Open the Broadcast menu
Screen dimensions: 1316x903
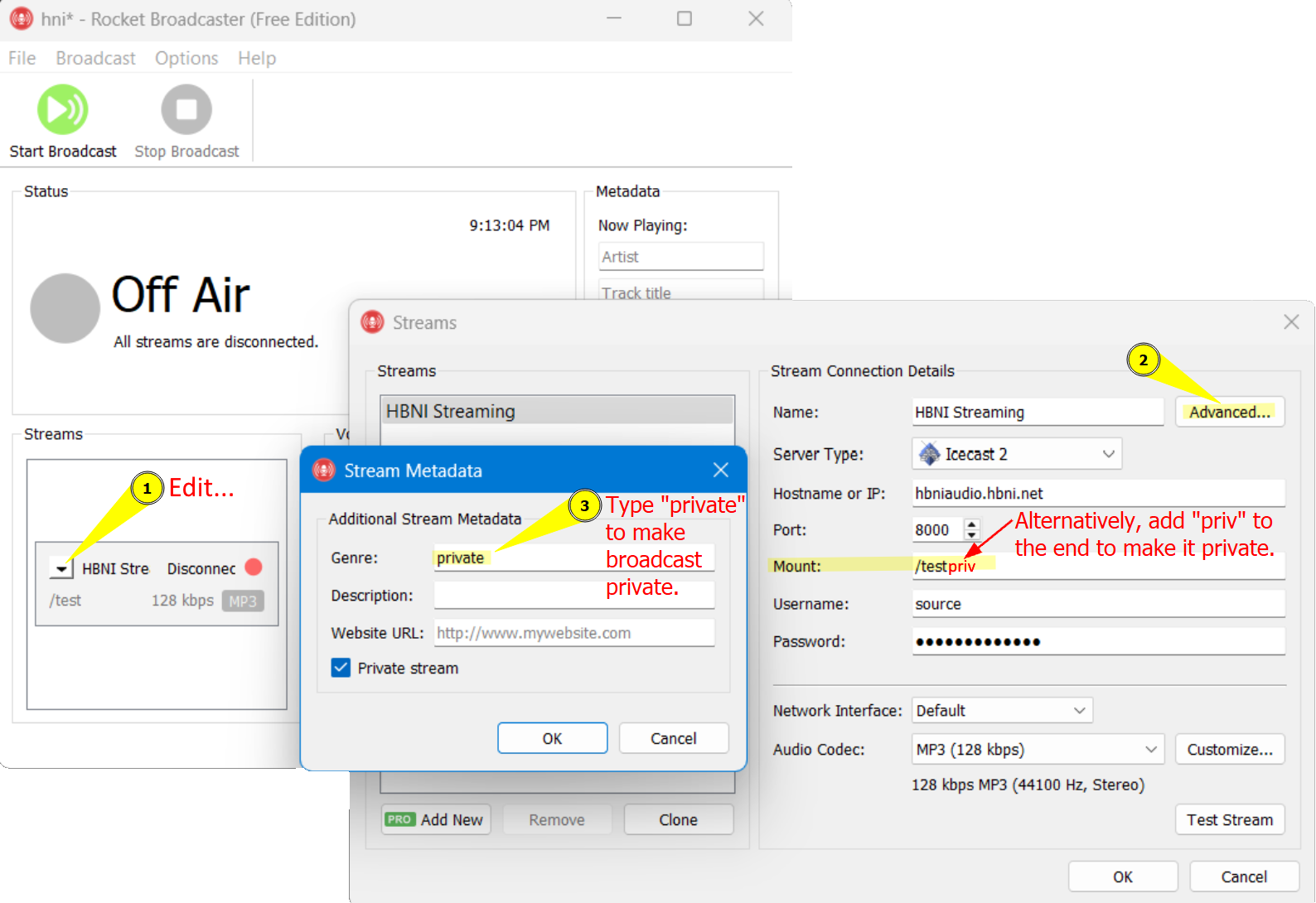95,58
